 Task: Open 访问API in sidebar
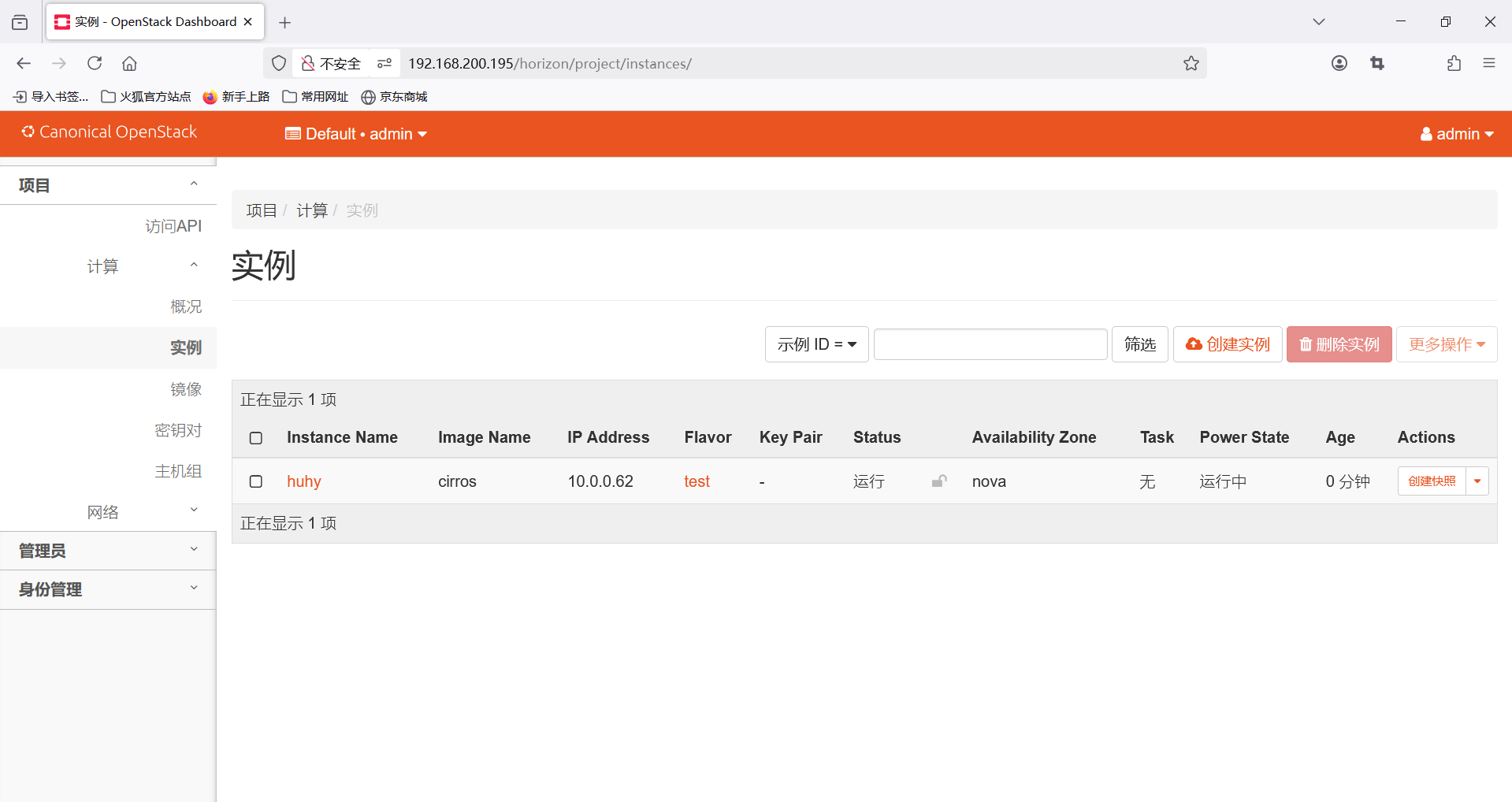pos(173,226)
